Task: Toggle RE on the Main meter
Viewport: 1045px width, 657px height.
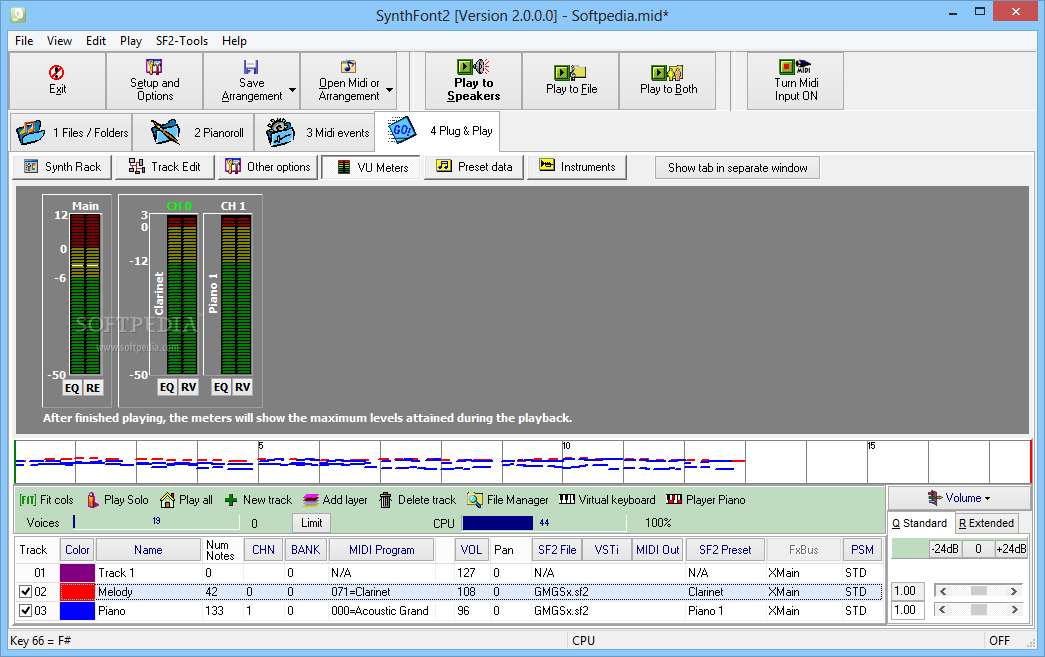Action: [93, 388]
